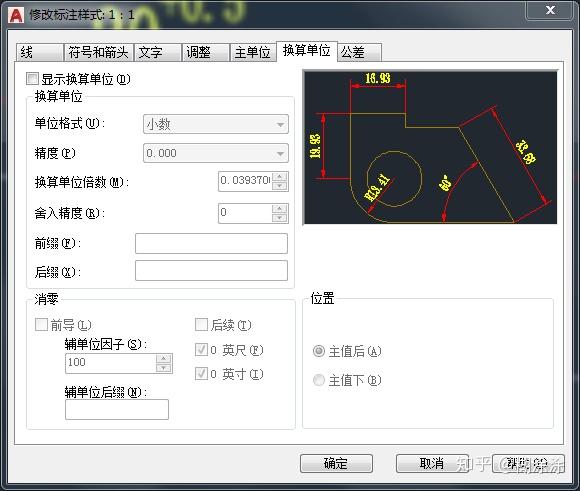Click the 帮助 button
Image resolution: width=580 pixels, height=491 pixels.
[528, 464]
